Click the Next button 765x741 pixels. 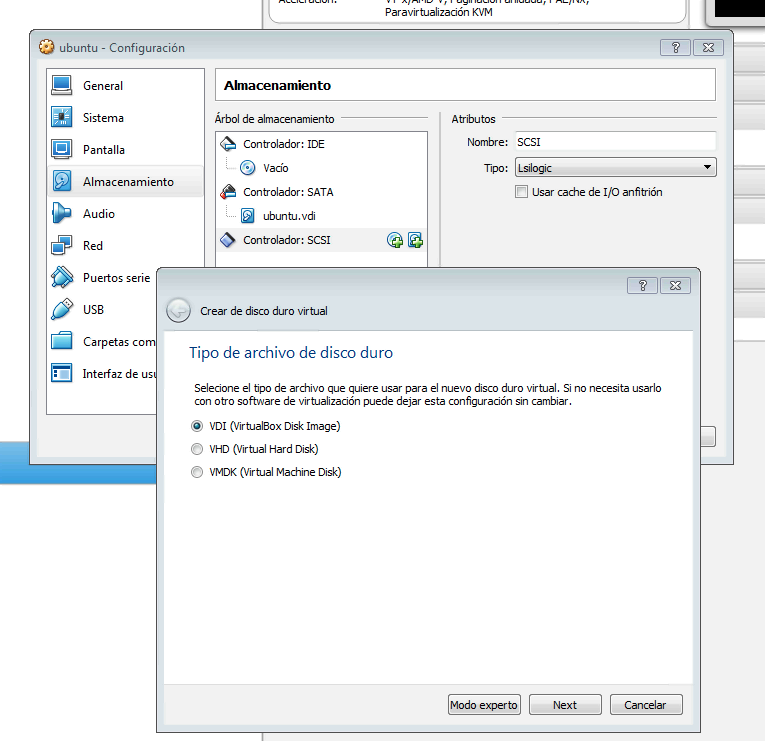coord(565,705)
